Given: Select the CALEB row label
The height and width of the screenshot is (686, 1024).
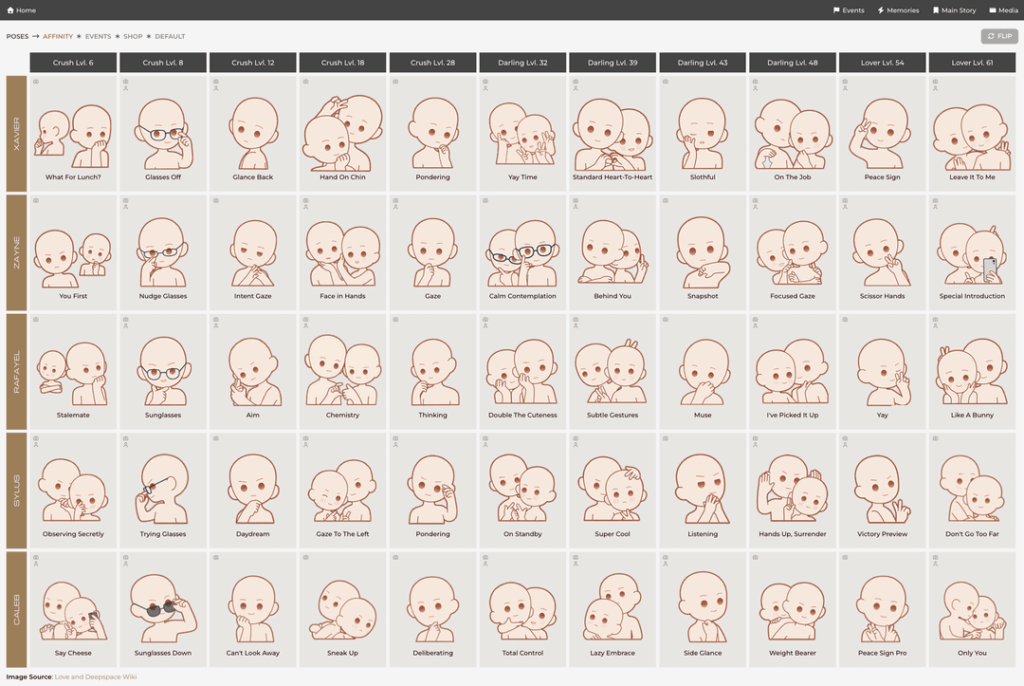Looking at the screenshot, I should [16, 609].
